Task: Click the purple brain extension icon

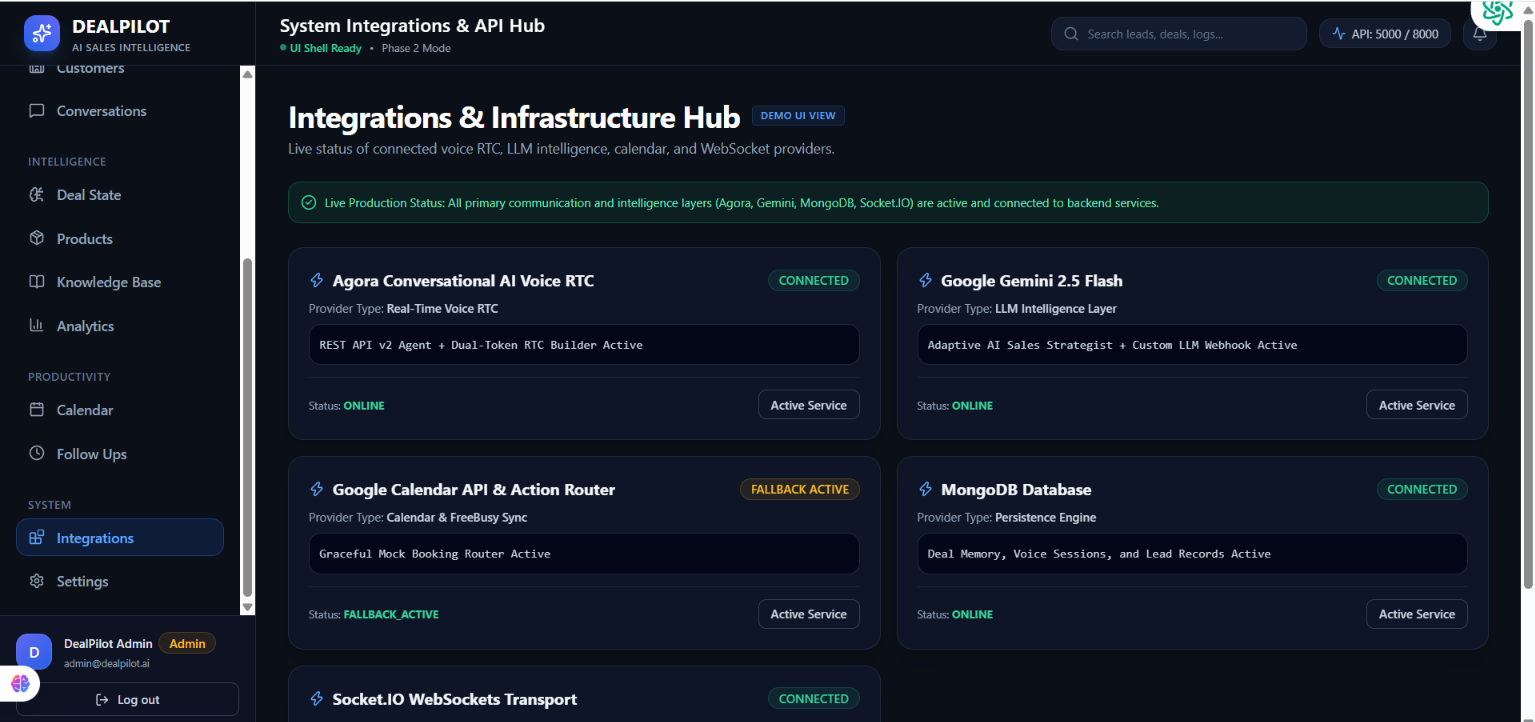Action: pos(21,684)
